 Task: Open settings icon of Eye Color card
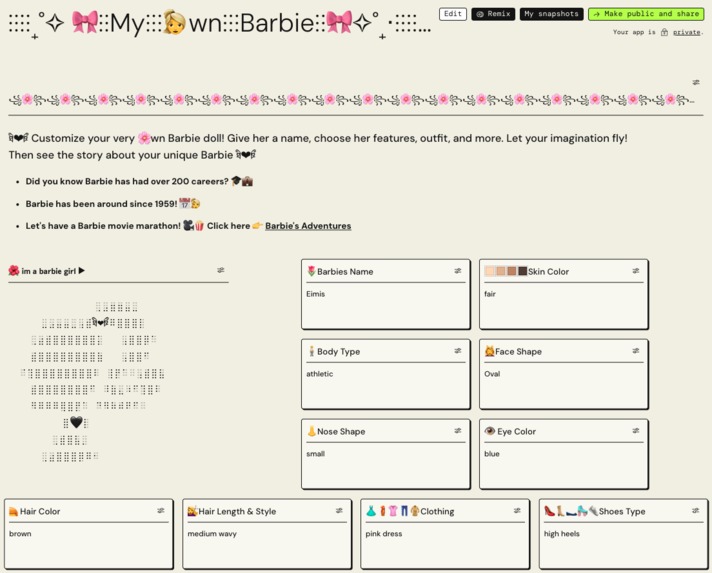click(x=636, y=431)
